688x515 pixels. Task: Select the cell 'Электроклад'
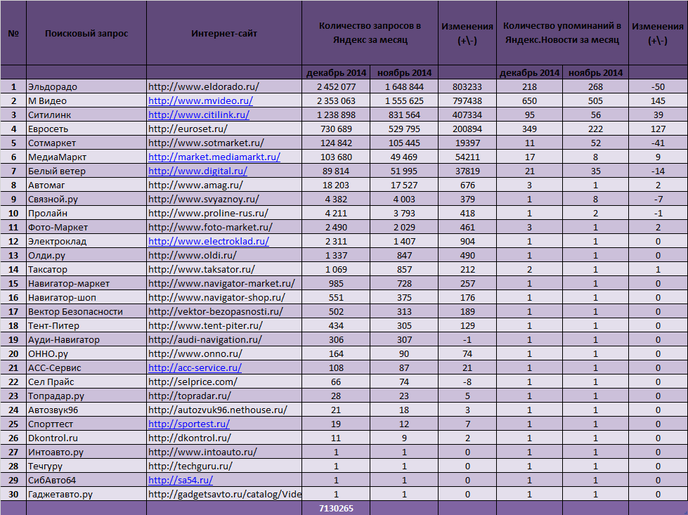click(x=86, y=241)
